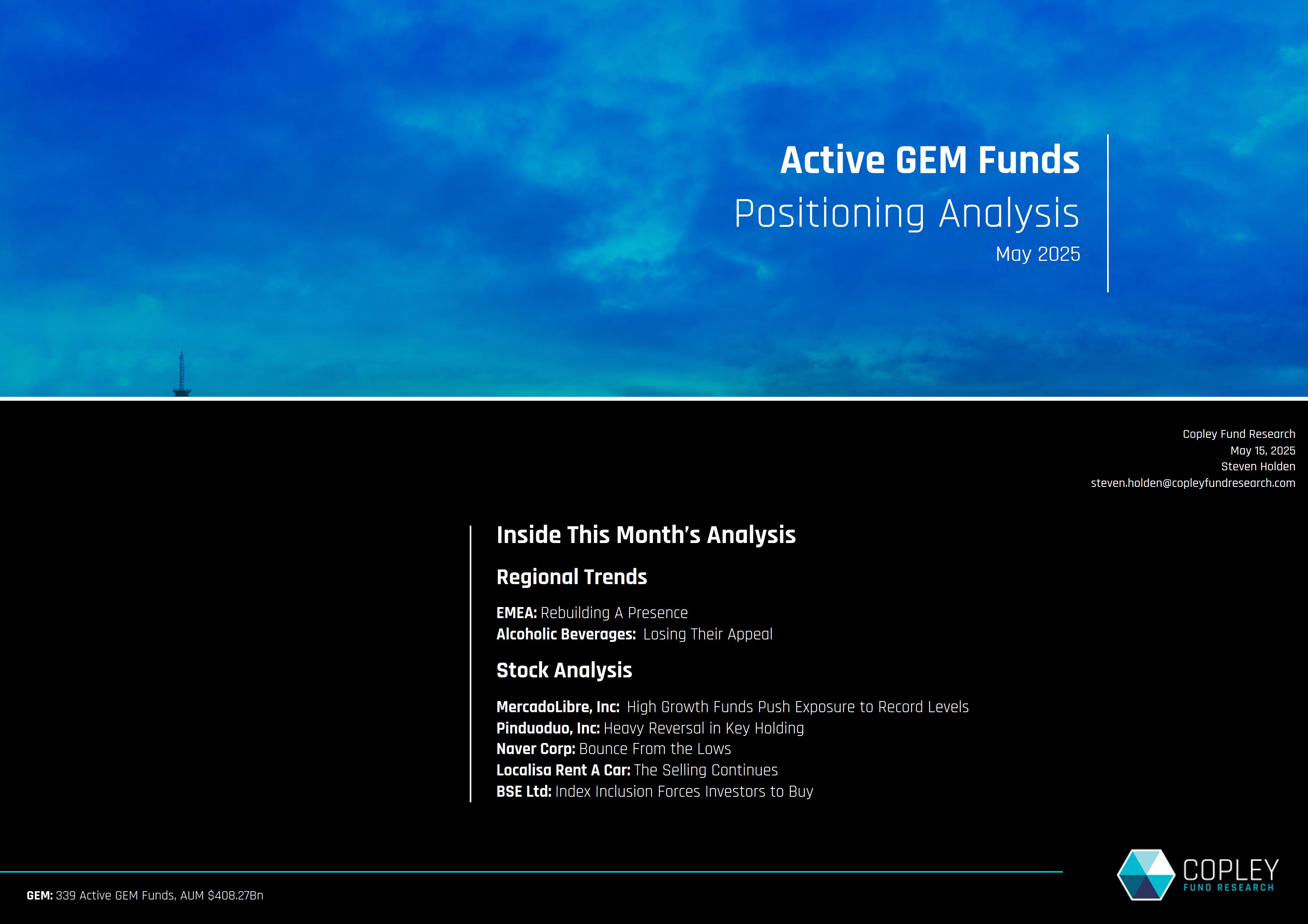This screenshot has height=924, width=1308.
Task: Click the 'GEM: 339 Active GEM Funds' footer text
Action: pos(145,896)
